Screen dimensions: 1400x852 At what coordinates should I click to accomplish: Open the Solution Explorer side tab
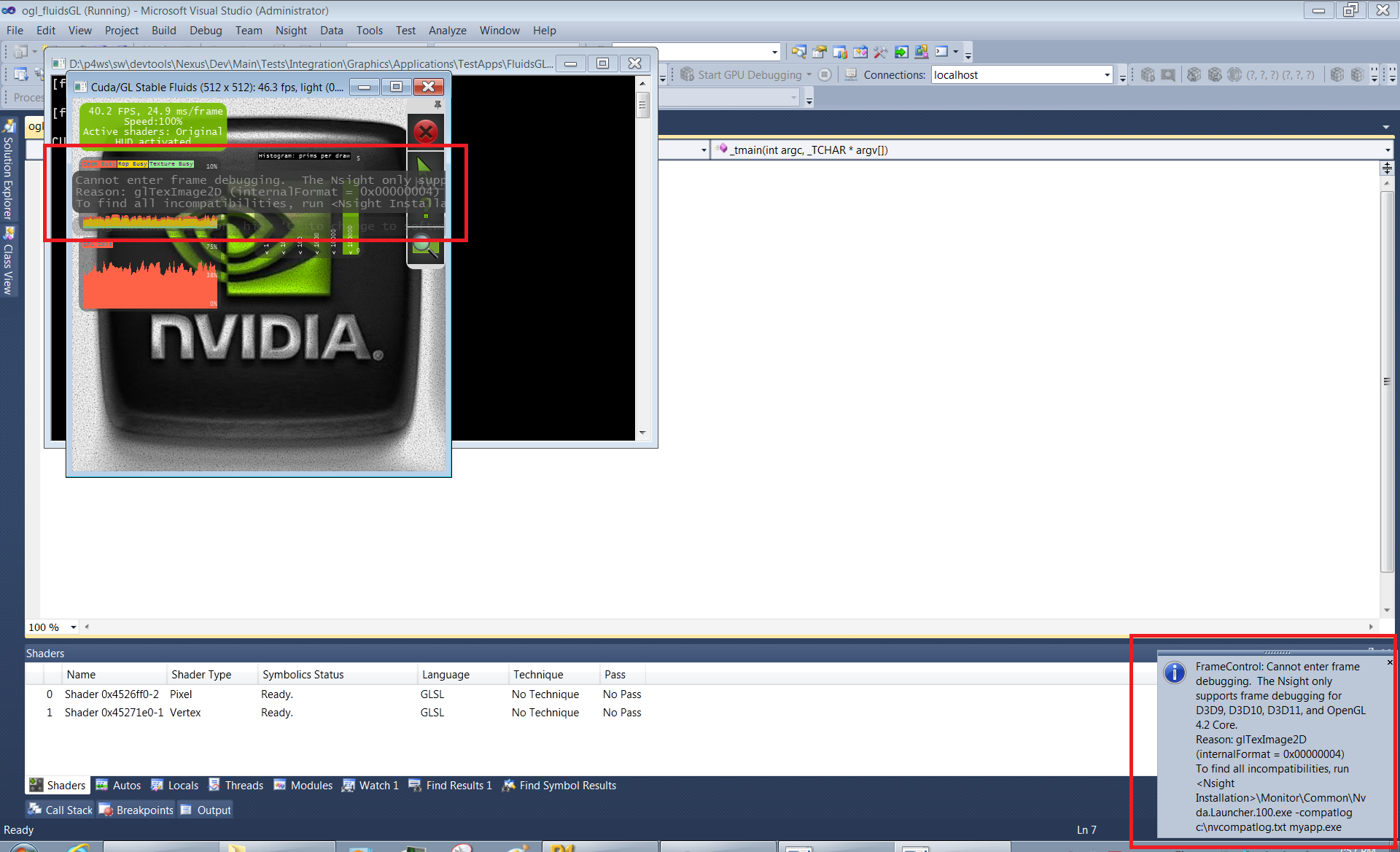tap(9, 169)
